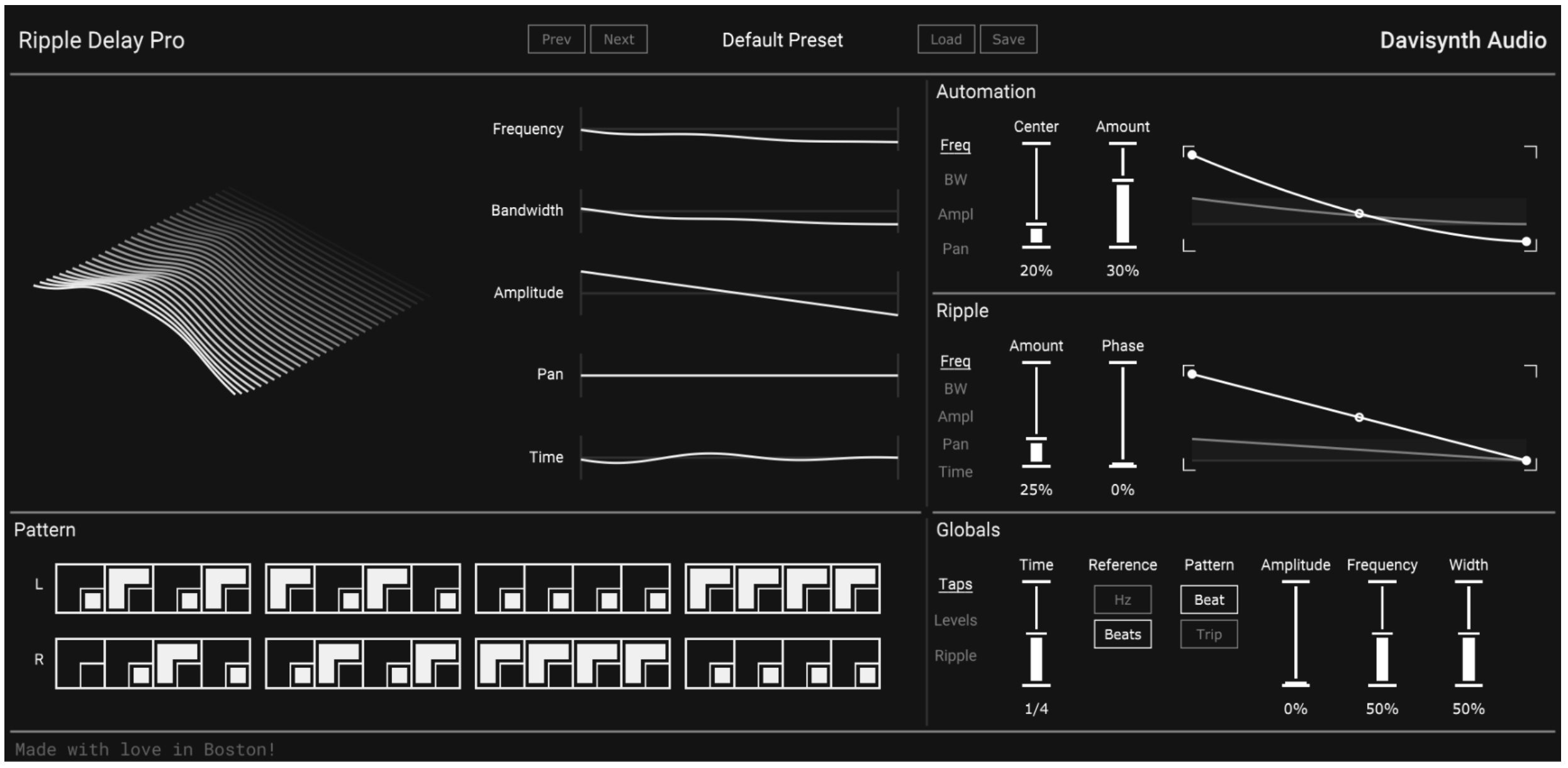Go to the next preset
This screenshot has width=1568, height=768.
[619, 38]
